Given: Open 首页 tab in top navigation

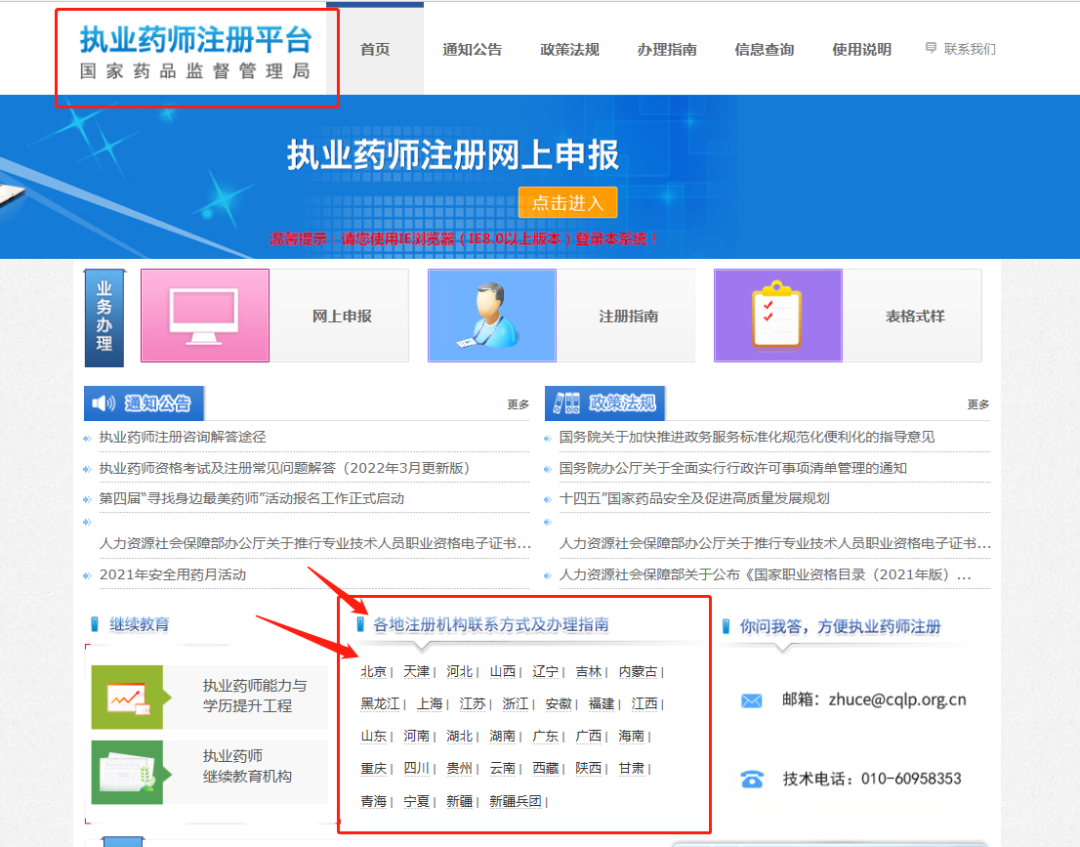Looking at the screenshot, I should (x=375, y=49).
